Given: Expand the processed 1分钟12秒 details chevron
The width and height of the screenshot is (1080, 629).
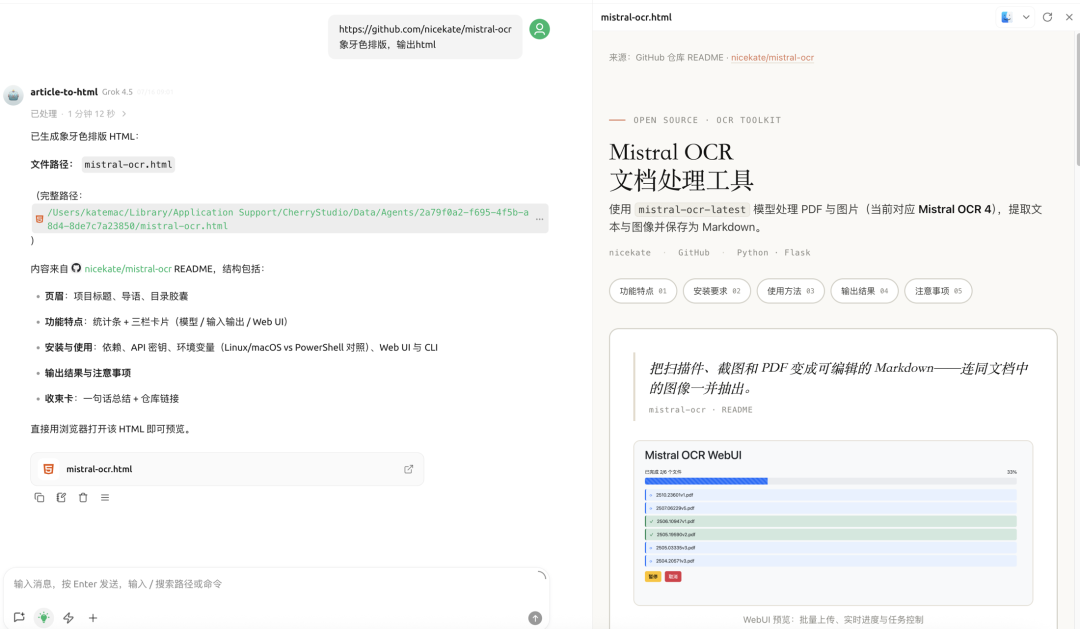Looking at the screenshot, I should [x=124, y=114].
